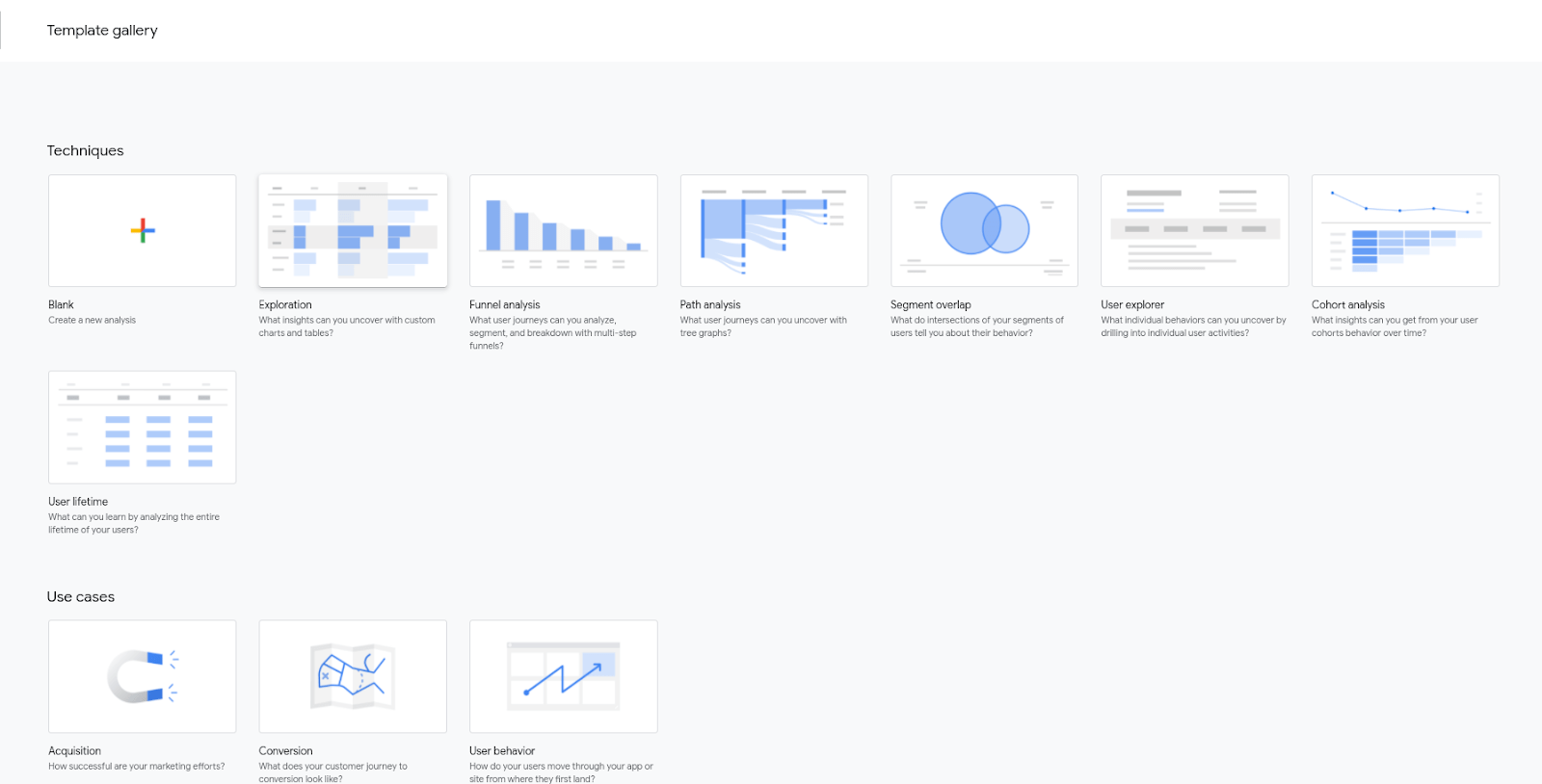Click the User behavior title text
This screenshot has width=1542, height=784.
click(502, 751)
